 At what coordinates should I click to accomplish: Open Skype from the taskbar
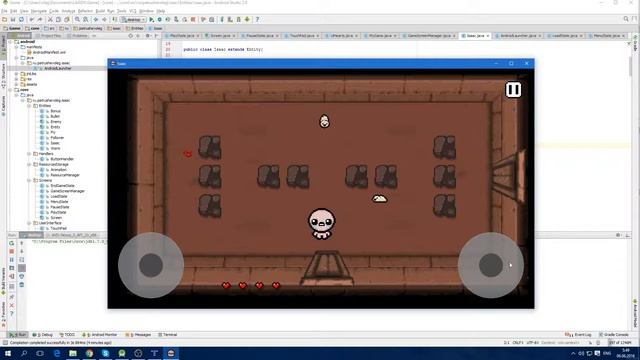(x=106, y=353)
